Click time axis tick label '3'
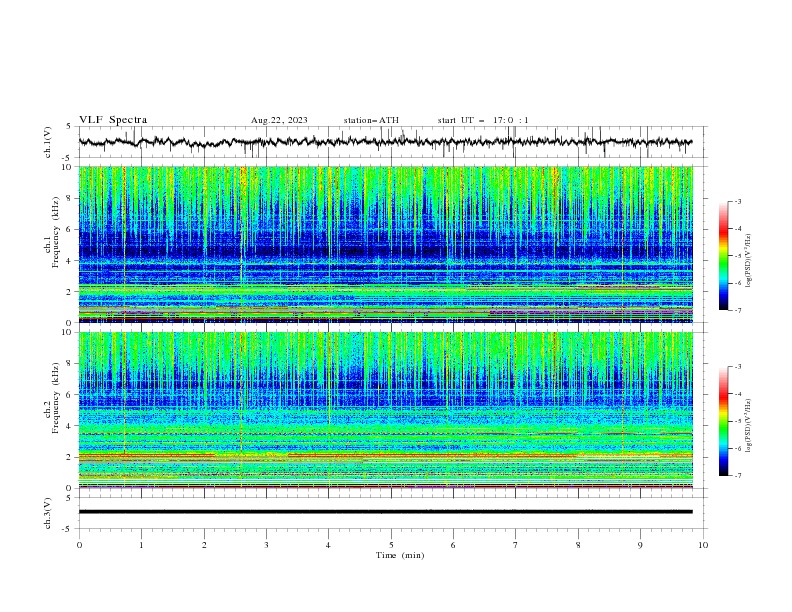The height and width of the screenshot is (612, 792). pos(266,545)
